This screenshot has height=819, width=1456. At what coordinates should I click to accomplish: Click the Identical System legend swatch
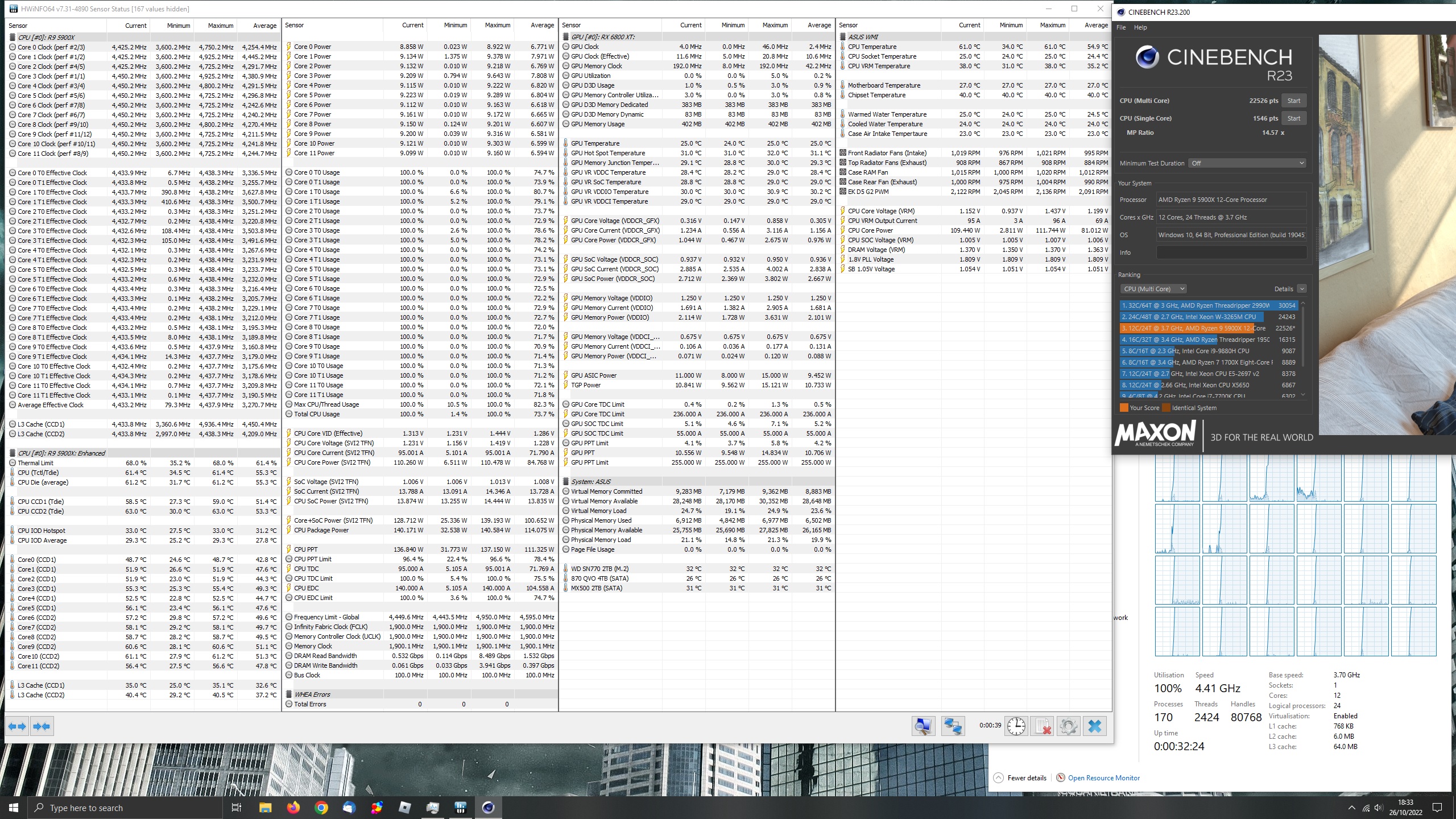(x=1167, y=408)
